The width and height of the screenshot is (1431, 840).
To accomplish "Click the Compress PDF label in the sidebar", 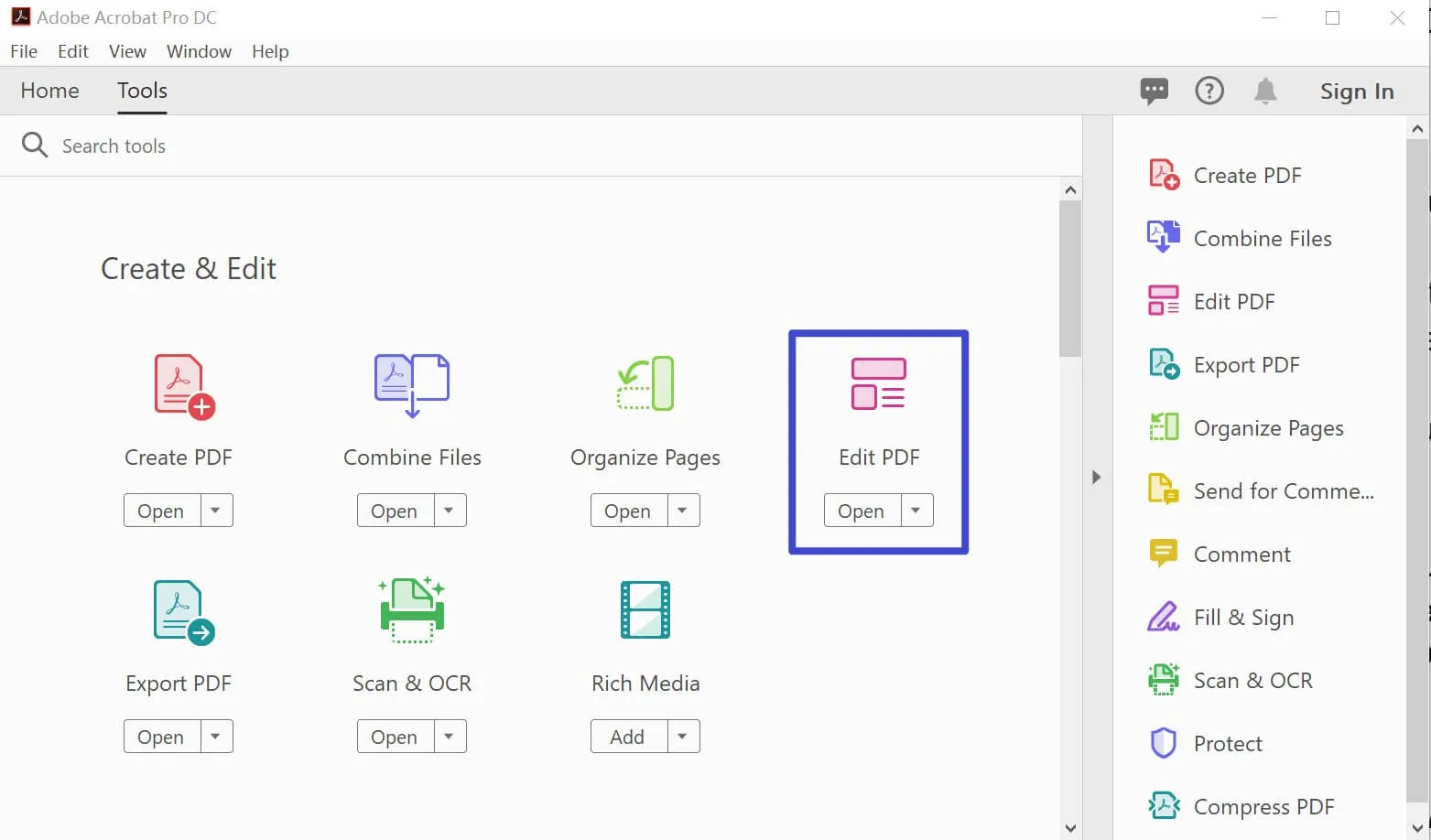I will point(1263,806).
